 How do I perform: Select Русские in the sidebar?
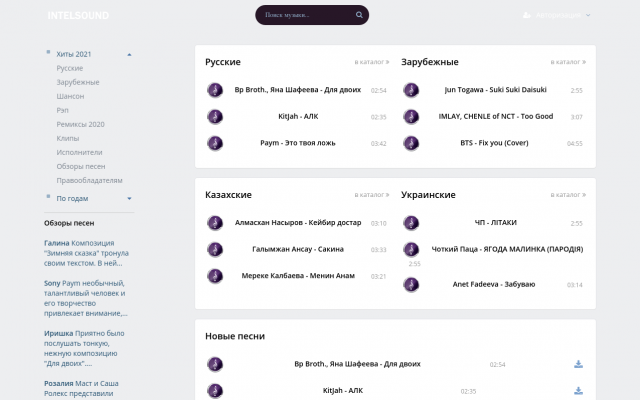pyautogui.click(x=70, y=68)
